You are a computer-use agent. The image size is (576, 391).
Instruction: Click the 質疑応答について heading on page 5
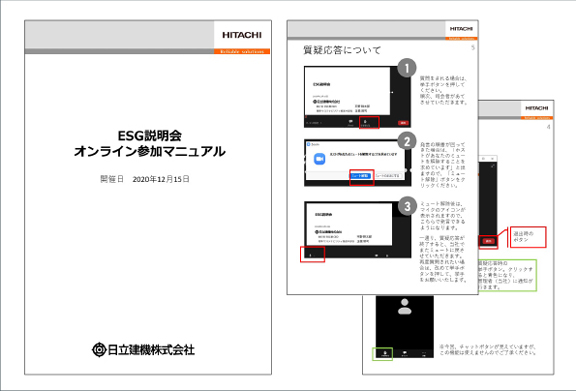[x=342, y=50]
